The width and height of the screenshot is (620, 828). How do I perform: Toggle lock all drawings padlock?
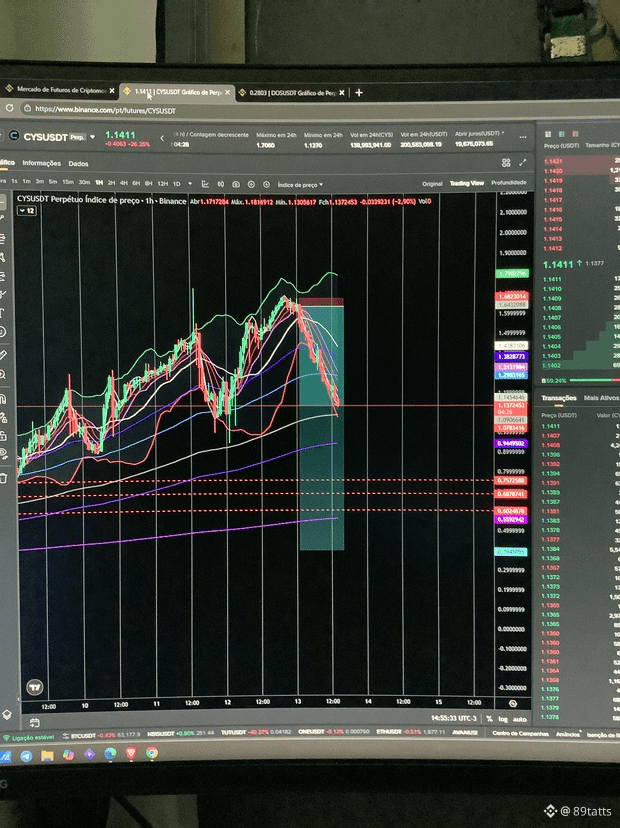coord(3,436)
